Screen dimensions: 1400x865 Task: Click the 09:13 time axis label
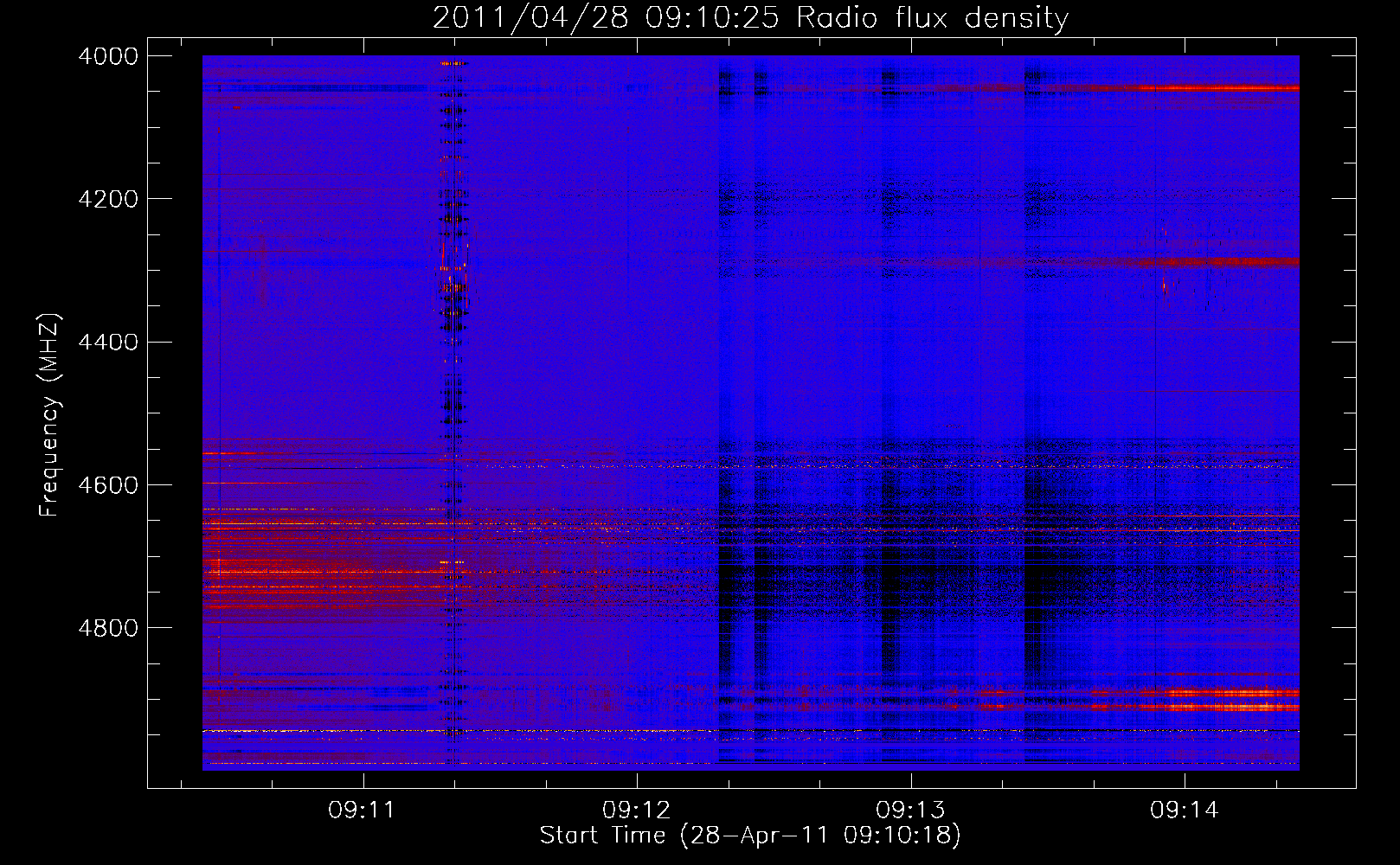tap(910, 811)
